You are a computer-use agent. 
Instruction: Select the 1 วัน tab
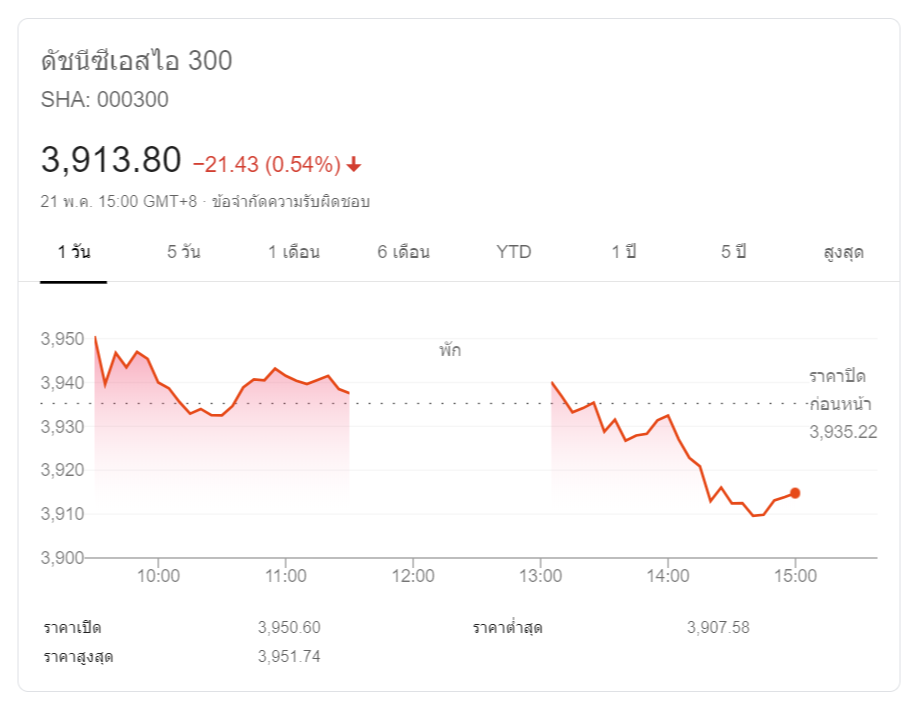pyautogui.click(x=74, y=252)
